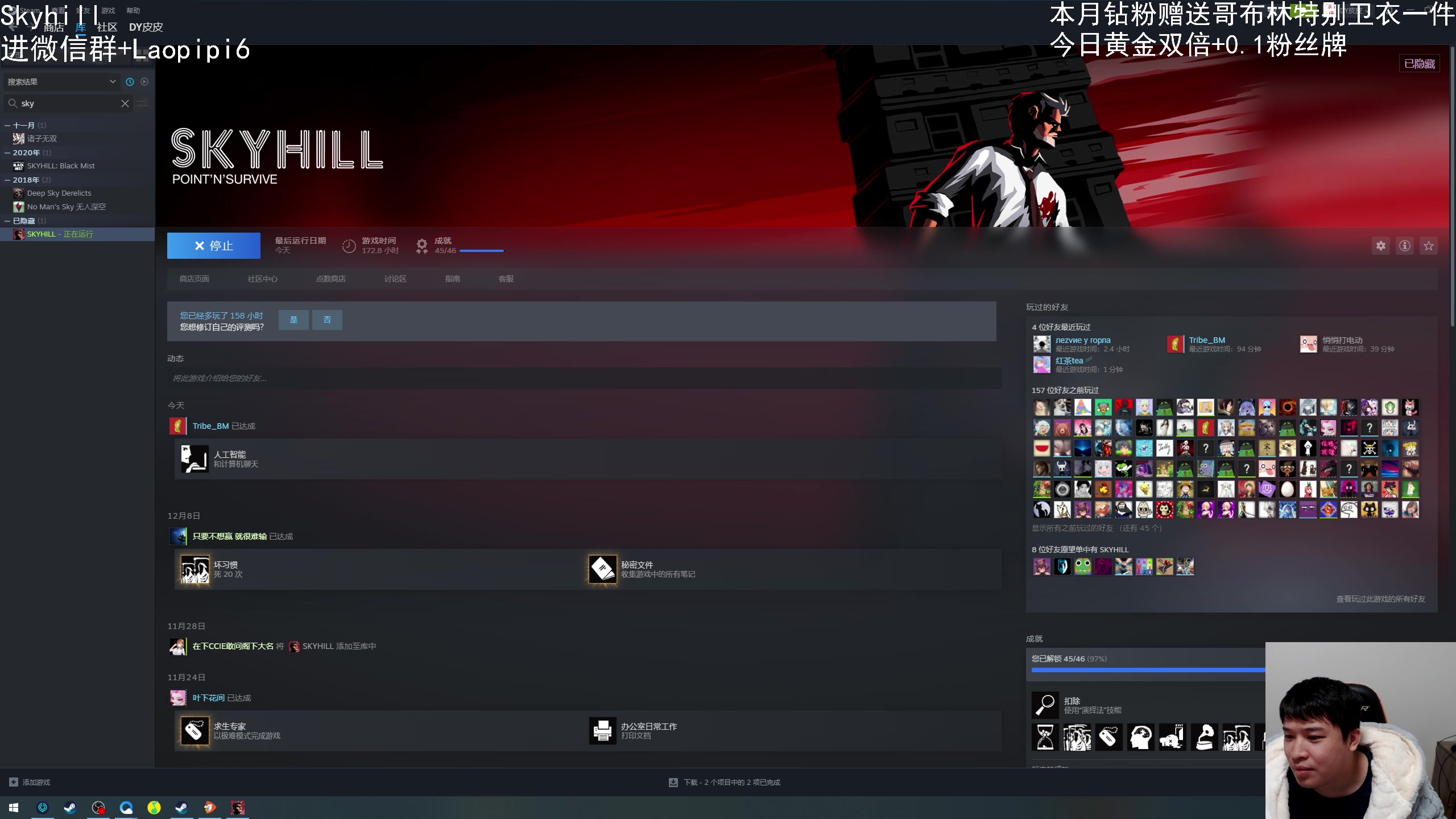Collapse the 十一月 group in sidebar
The height and width of the screenshot is (819, 1456).
pos(7,125)
